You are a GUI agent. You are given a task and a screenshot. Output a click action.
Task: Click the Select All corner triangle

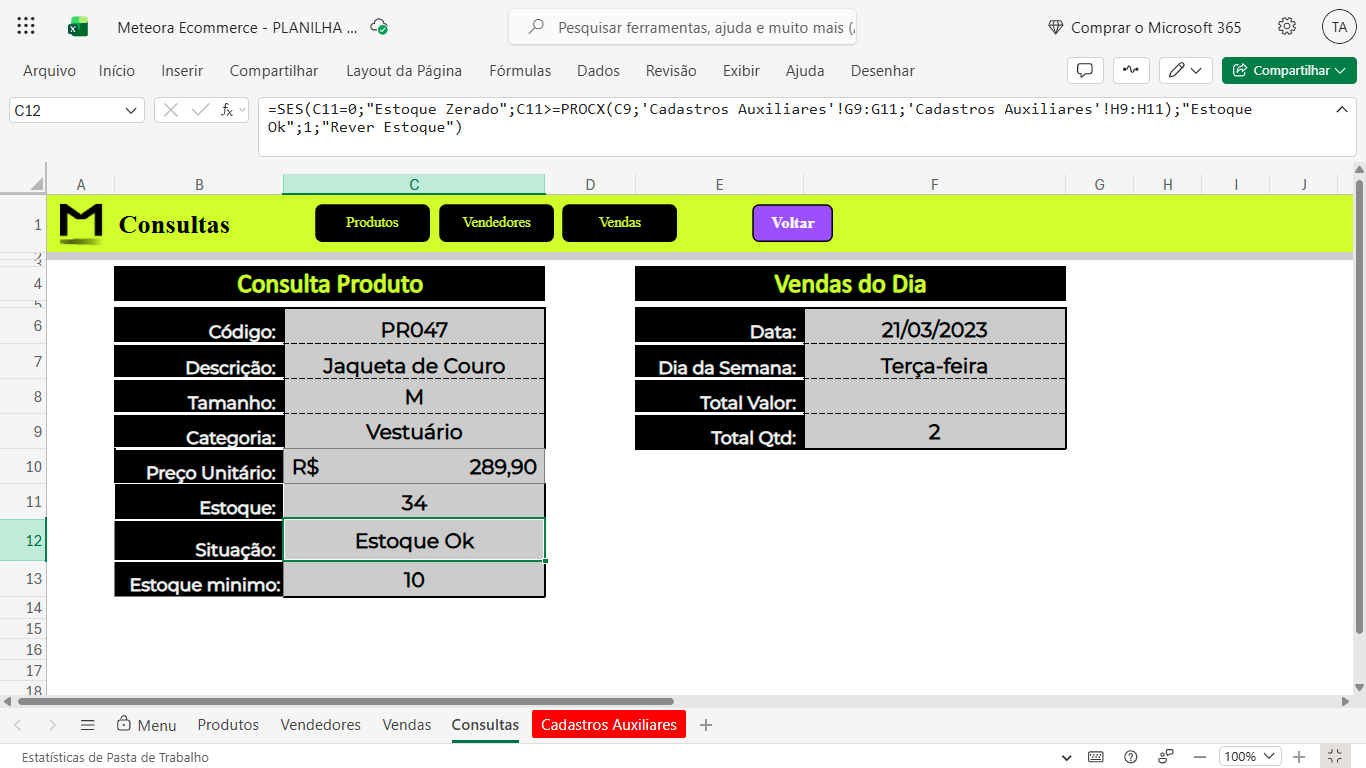pos(36,184)
